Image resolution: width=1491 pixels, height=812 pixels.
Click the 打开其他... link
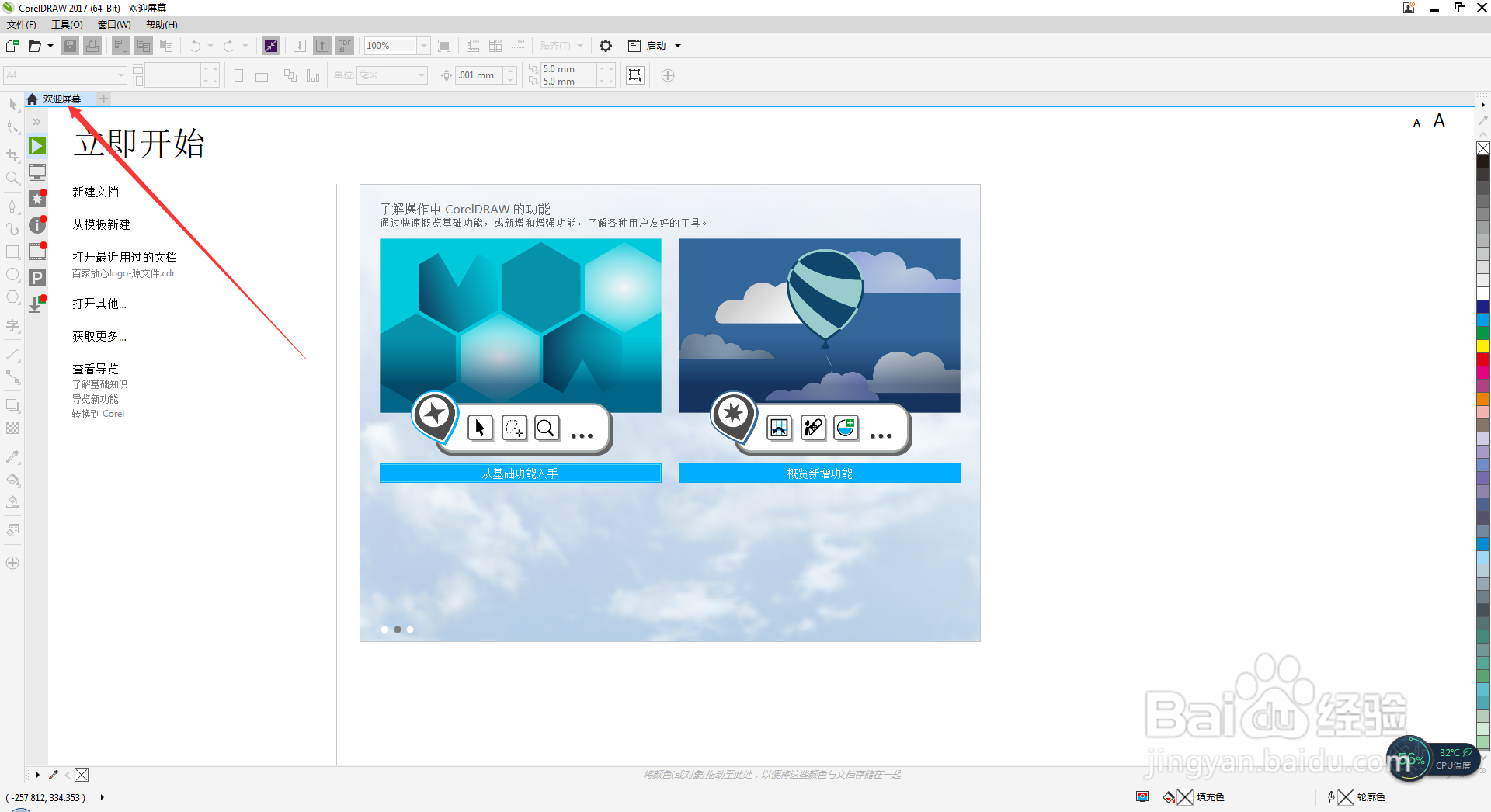click(99, 304)
